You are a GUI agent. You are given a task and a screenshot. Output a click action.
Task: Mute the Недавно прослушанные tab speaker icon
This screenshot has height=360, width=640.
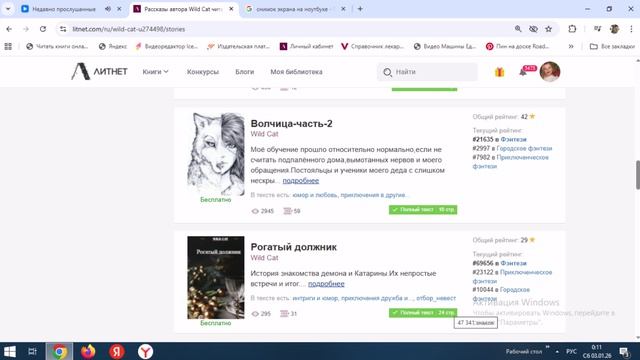pyautogui.click(x=108, y=9)
